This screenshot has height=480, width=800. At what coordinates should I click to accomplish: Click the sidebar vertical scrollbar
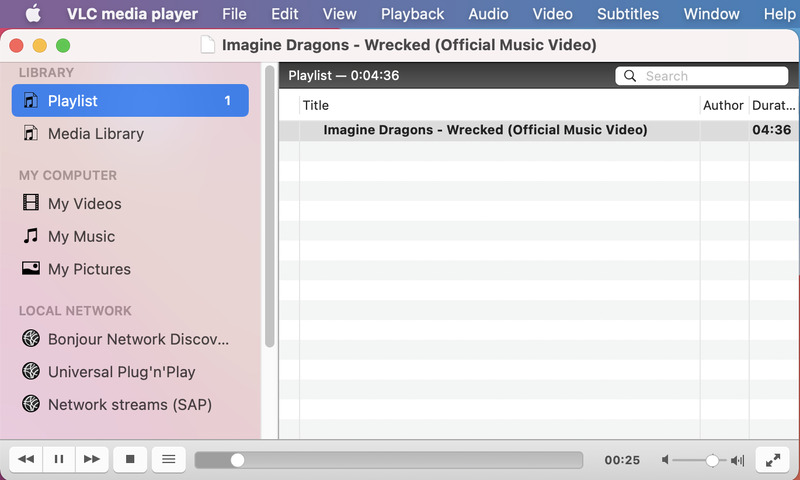click(x=270, y=207)
